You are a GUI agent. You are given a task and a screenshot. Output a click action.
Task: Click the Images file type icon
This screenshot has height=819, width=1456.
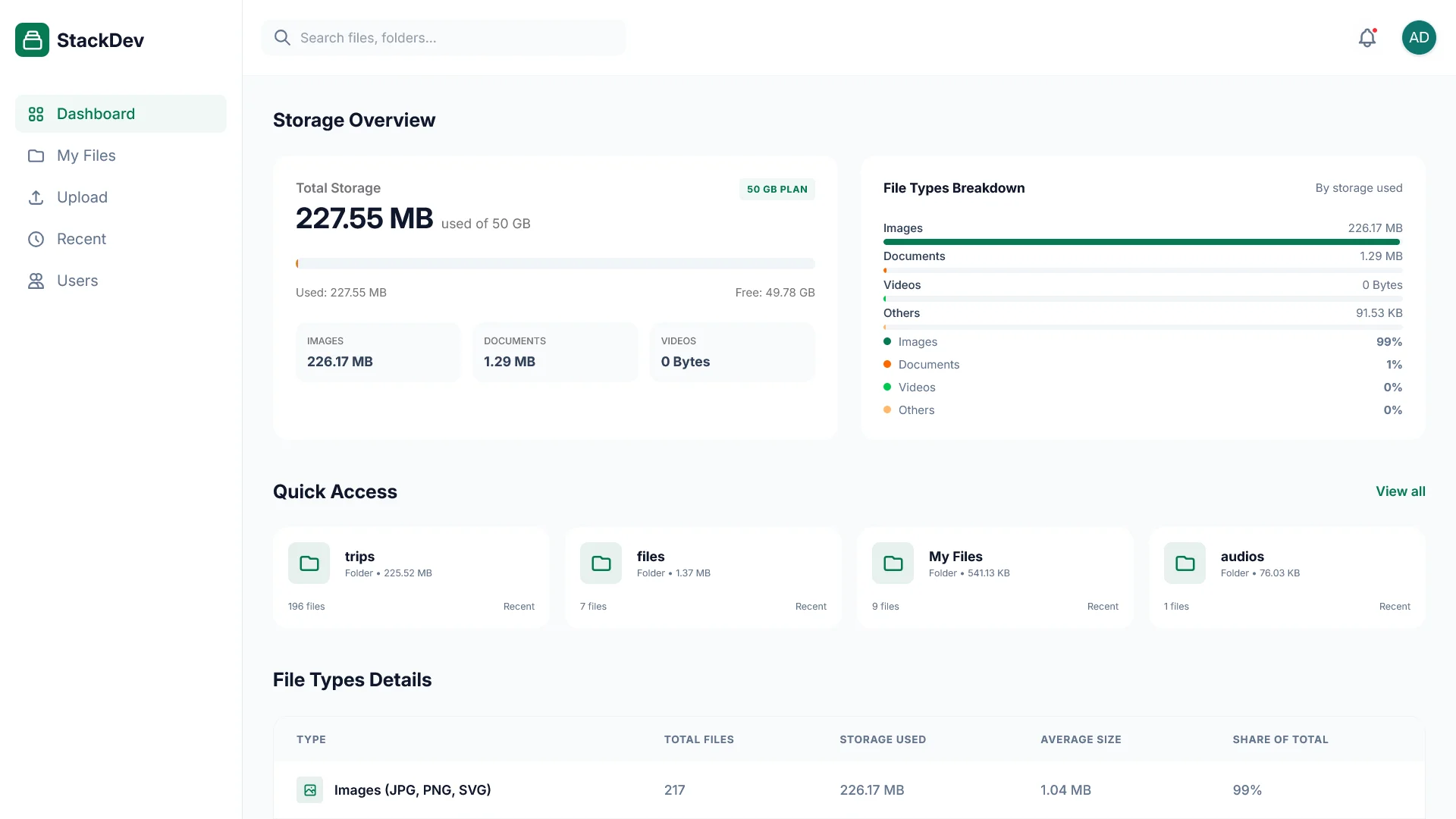[309, 790]
